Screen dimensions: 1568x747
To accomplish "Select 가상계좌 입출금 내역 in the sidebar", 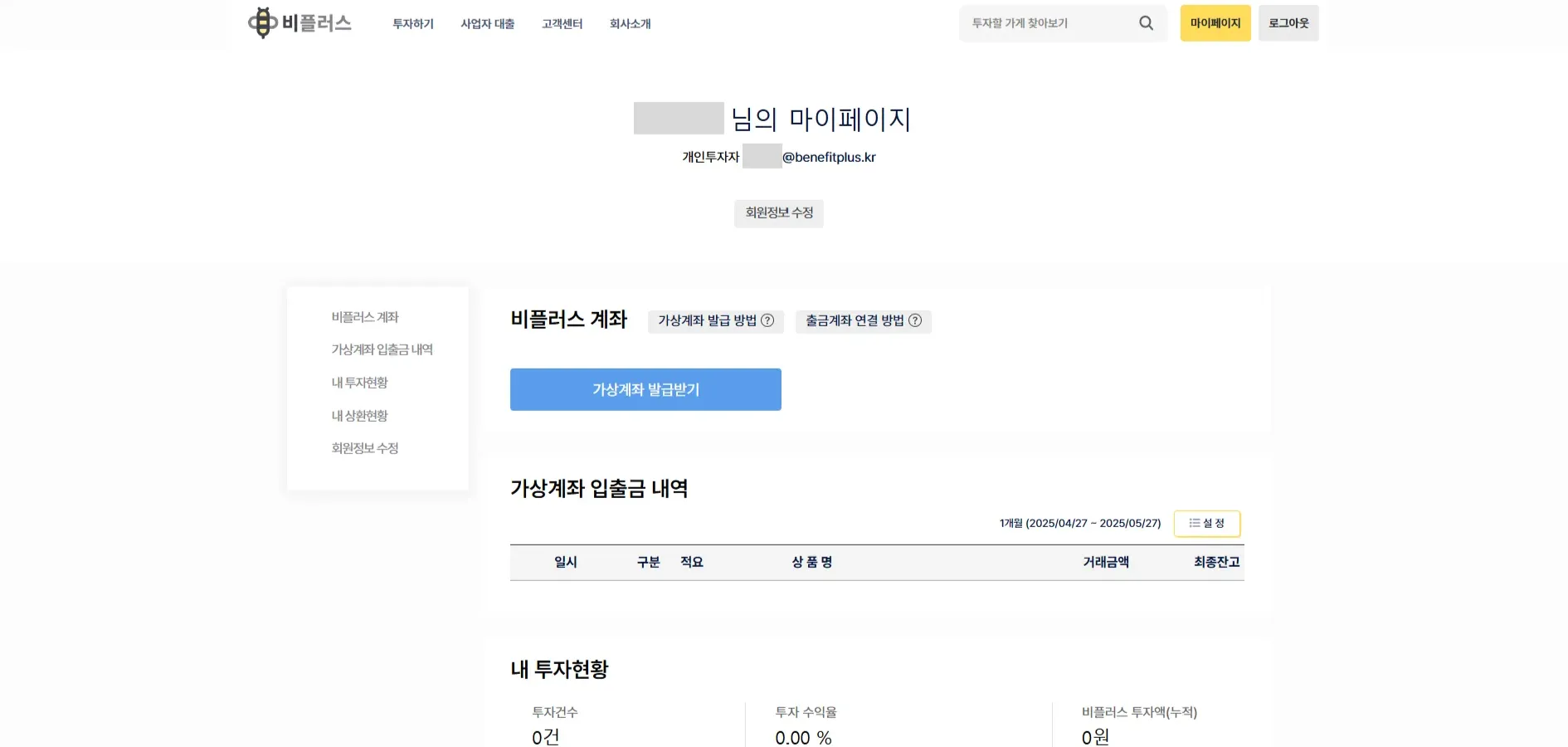I will tap(382, 349).
